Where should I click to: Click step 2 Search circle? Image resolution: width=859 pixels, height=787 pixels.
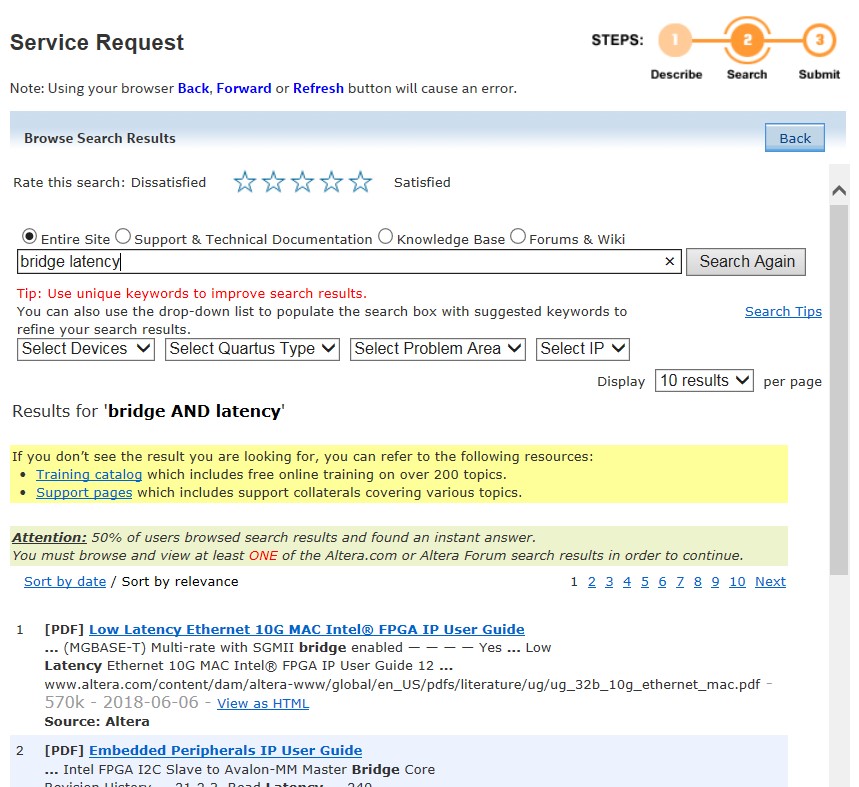[x=747, y=40]
